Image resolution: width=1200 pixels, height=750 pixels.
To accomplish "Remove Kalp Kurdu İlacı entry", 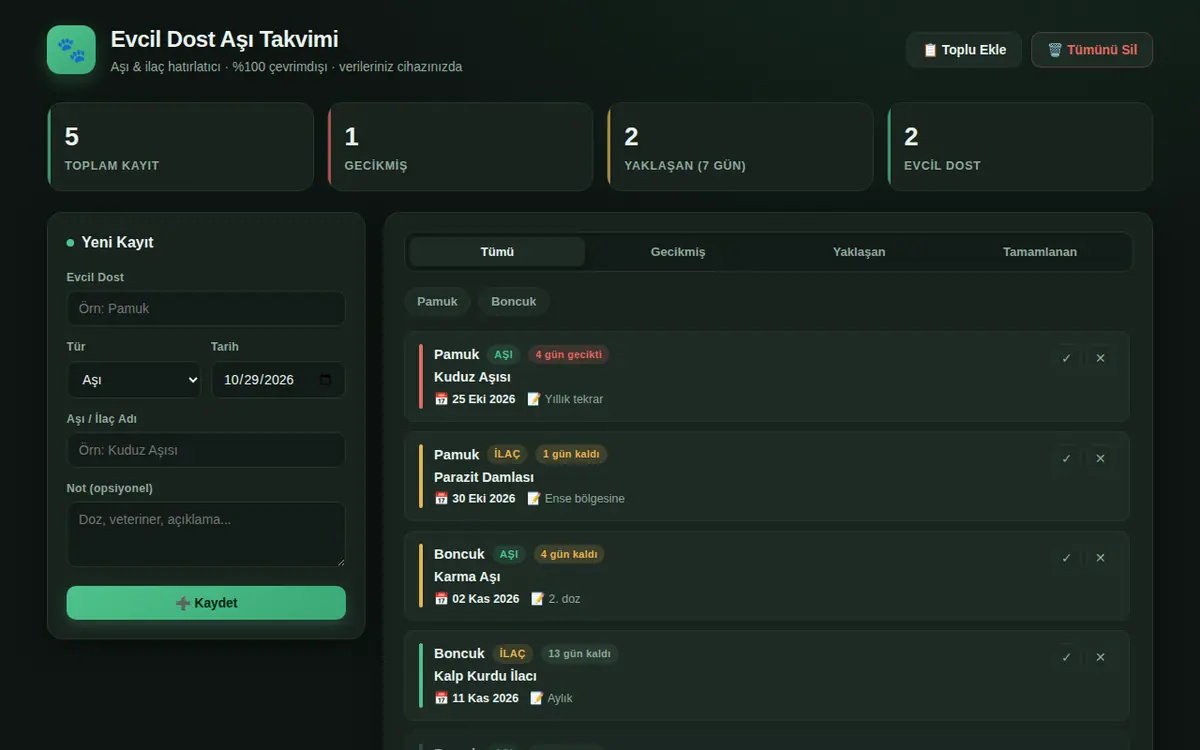I will click(x=1100, y=657).
